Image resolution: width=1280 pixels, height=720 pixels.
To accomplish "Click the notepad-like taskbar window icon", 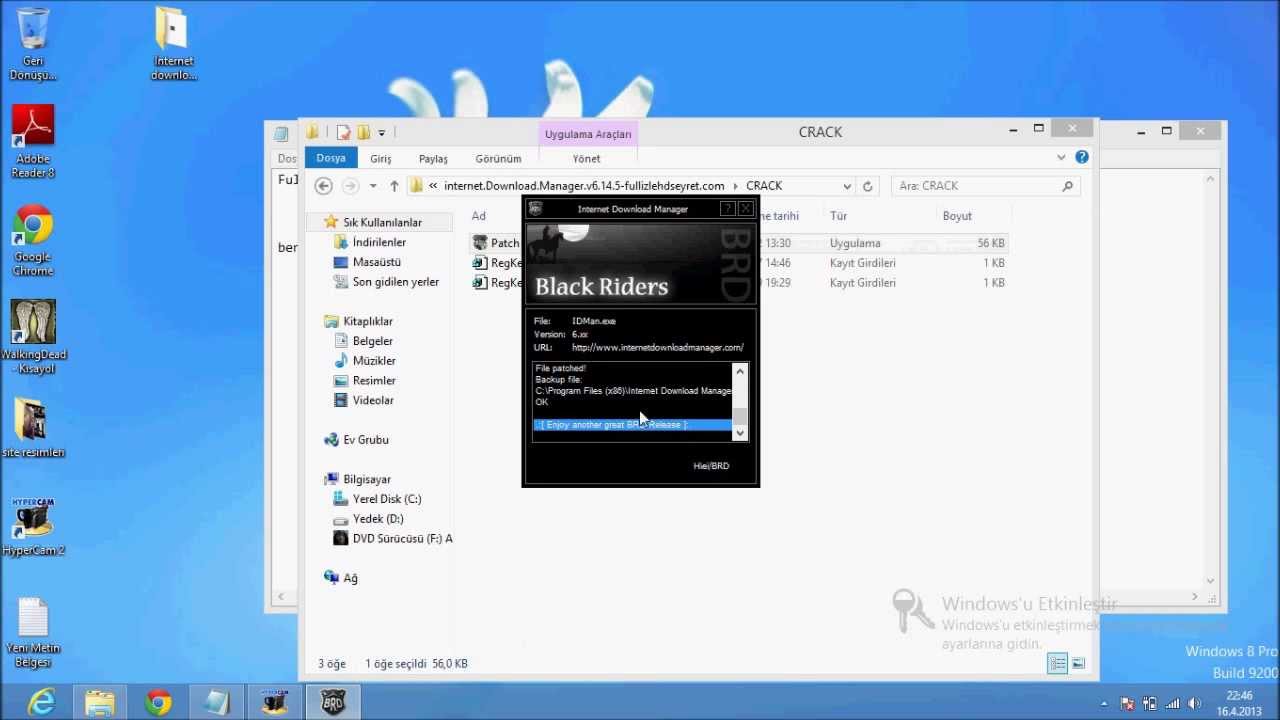I will click(x=215, y=703).
